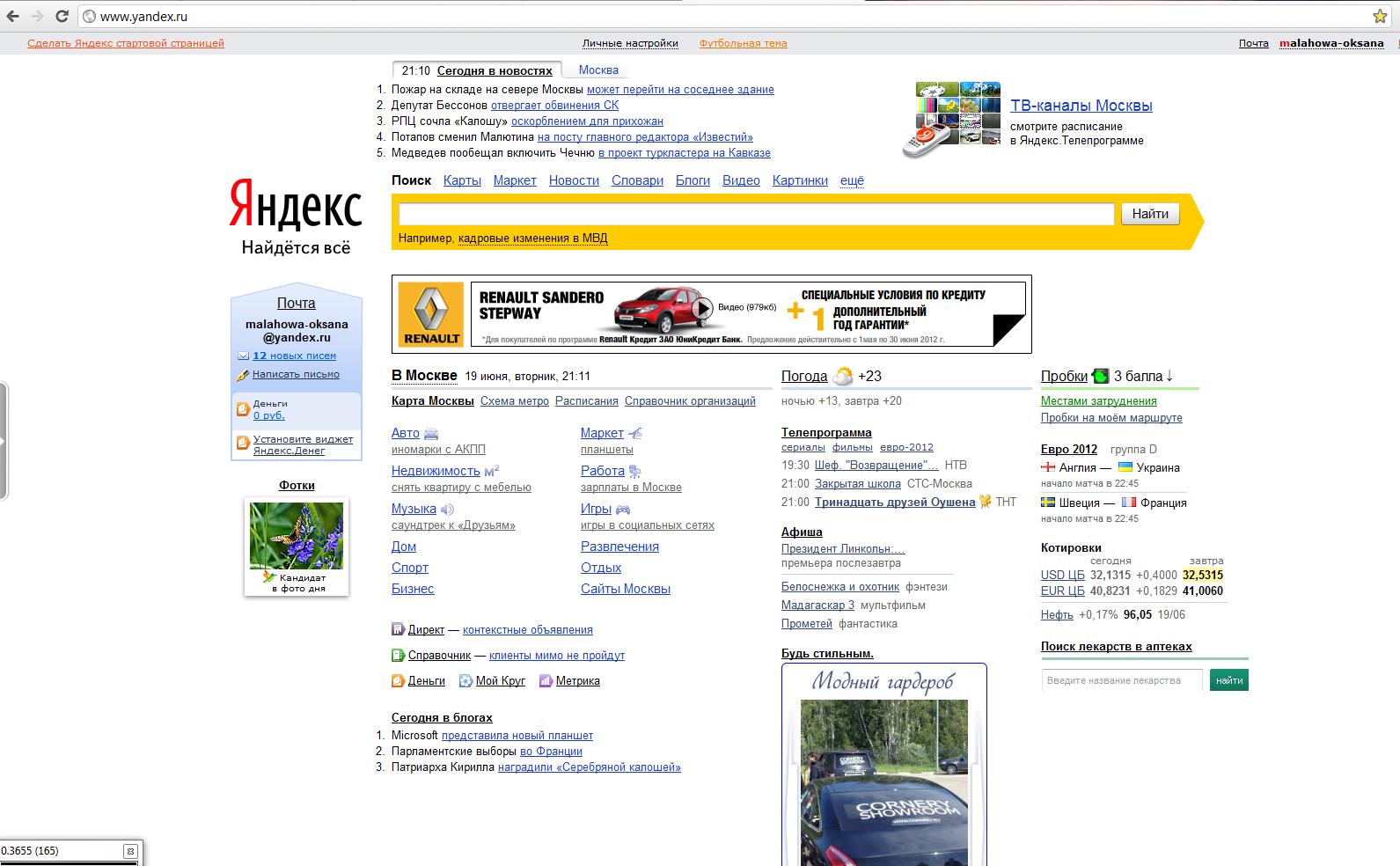
Task: Click the cart icon next to Маркет
Action: pos(635,433)
